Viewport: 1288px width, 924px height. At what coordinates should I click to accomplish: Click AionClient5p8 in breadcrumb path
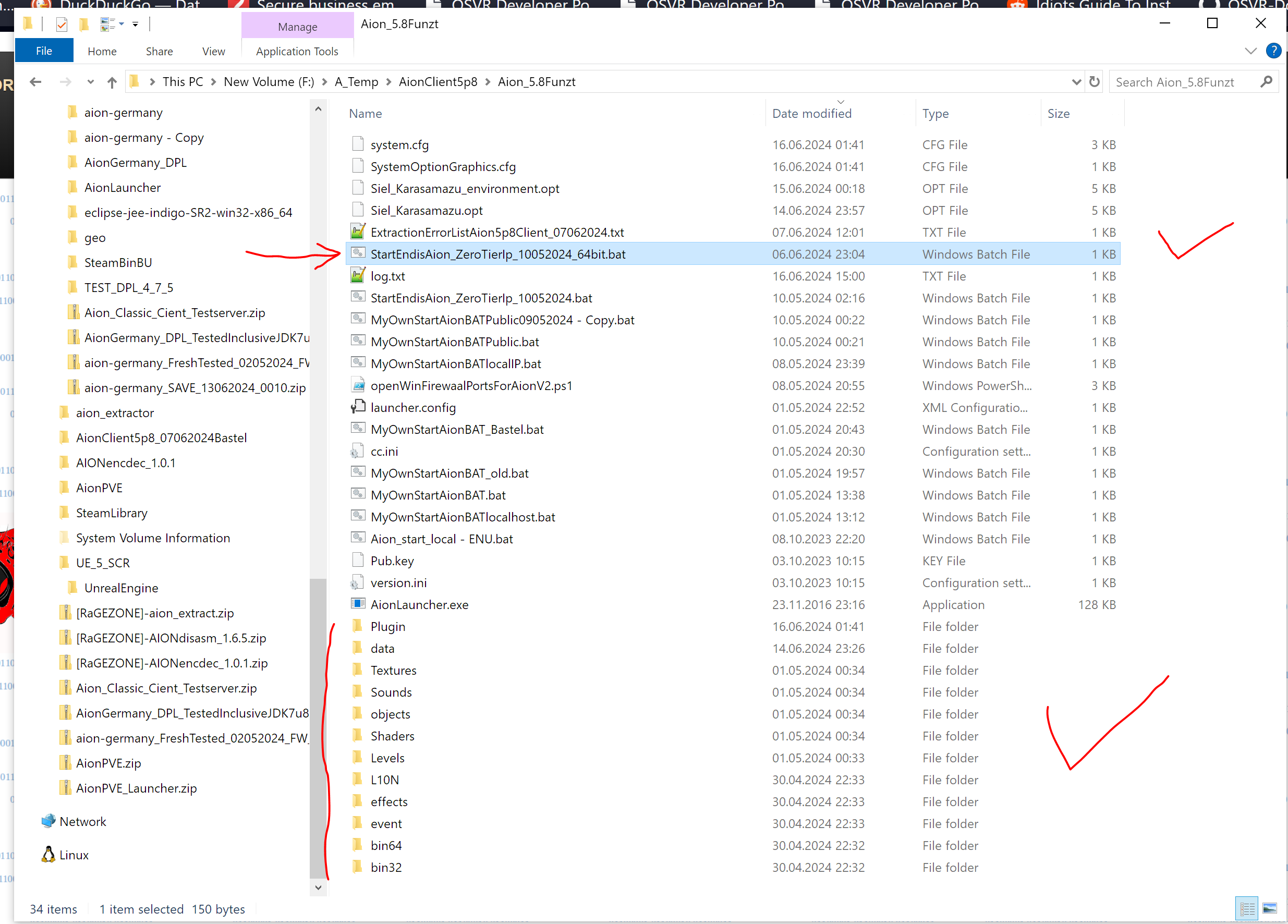click(x=438, y=82)
